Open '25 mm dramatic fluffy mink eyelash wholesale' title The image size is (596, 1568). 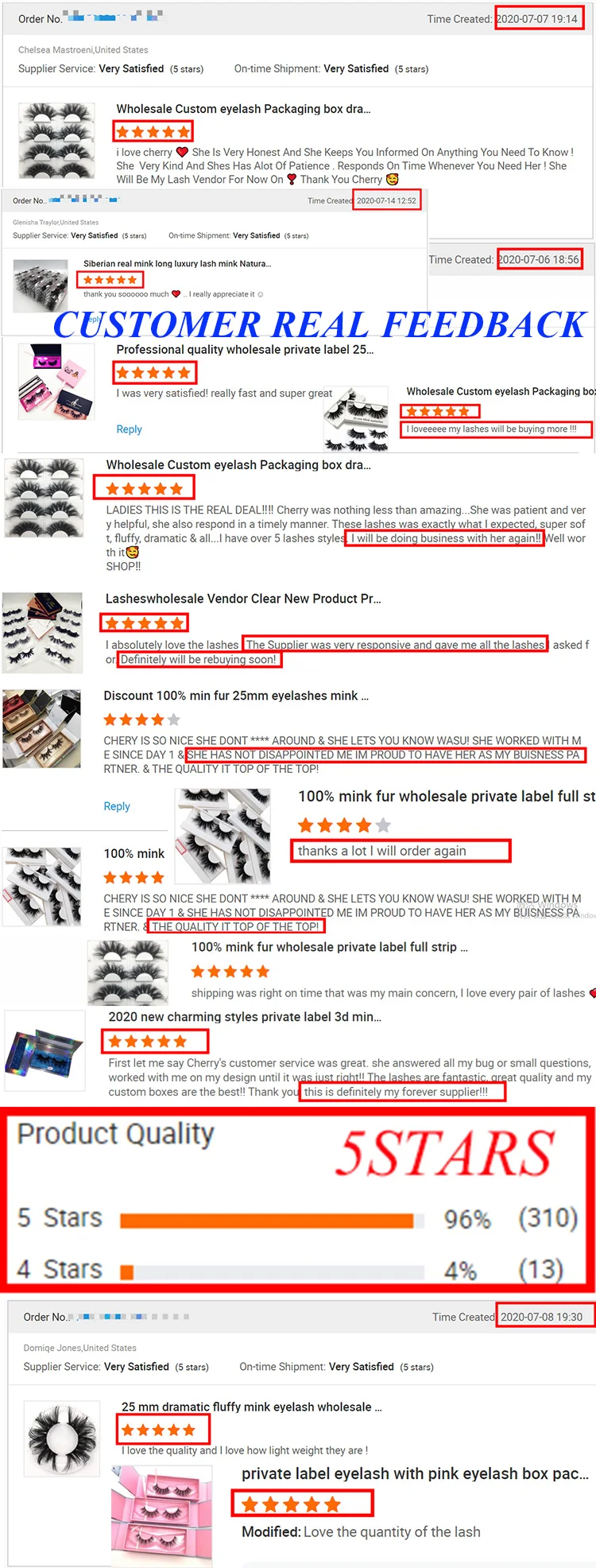251,1407
